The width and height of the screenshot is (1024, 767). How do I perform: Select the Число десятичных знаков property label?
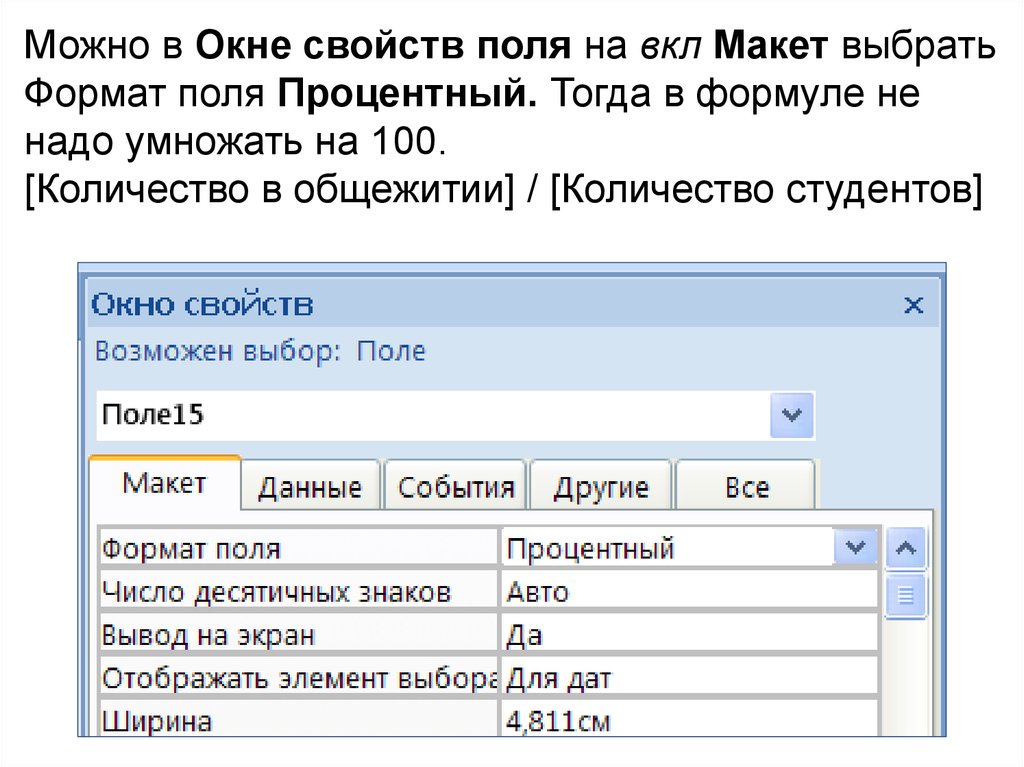coord(298,592)
